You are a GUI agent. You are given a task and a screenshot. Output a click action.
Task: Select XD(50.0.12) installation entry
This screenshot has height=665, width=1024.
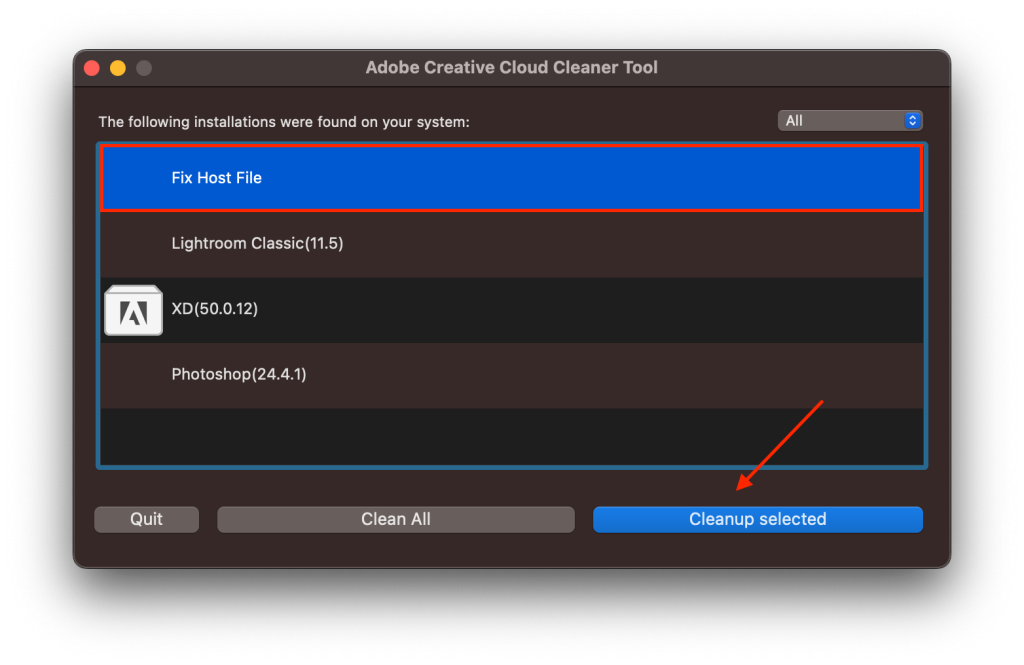(x=512, y=310)
